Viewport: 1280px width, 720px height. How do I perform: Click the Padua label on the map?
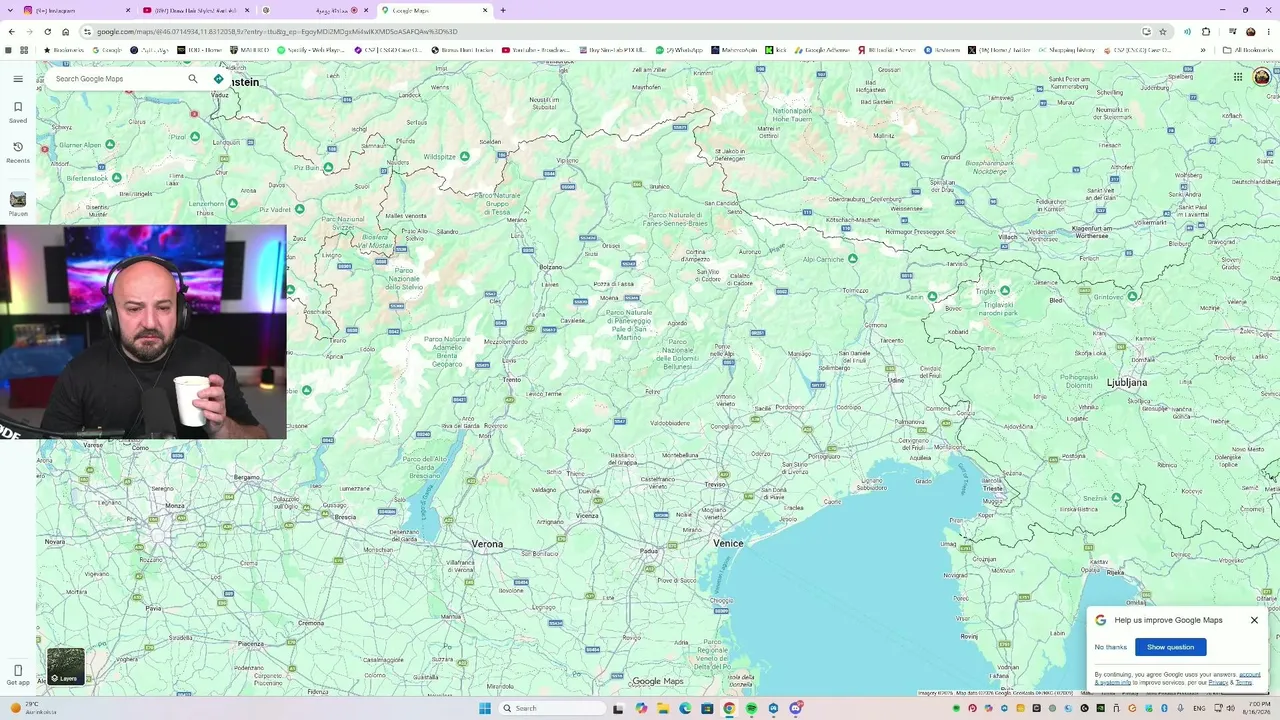(650, 551)
